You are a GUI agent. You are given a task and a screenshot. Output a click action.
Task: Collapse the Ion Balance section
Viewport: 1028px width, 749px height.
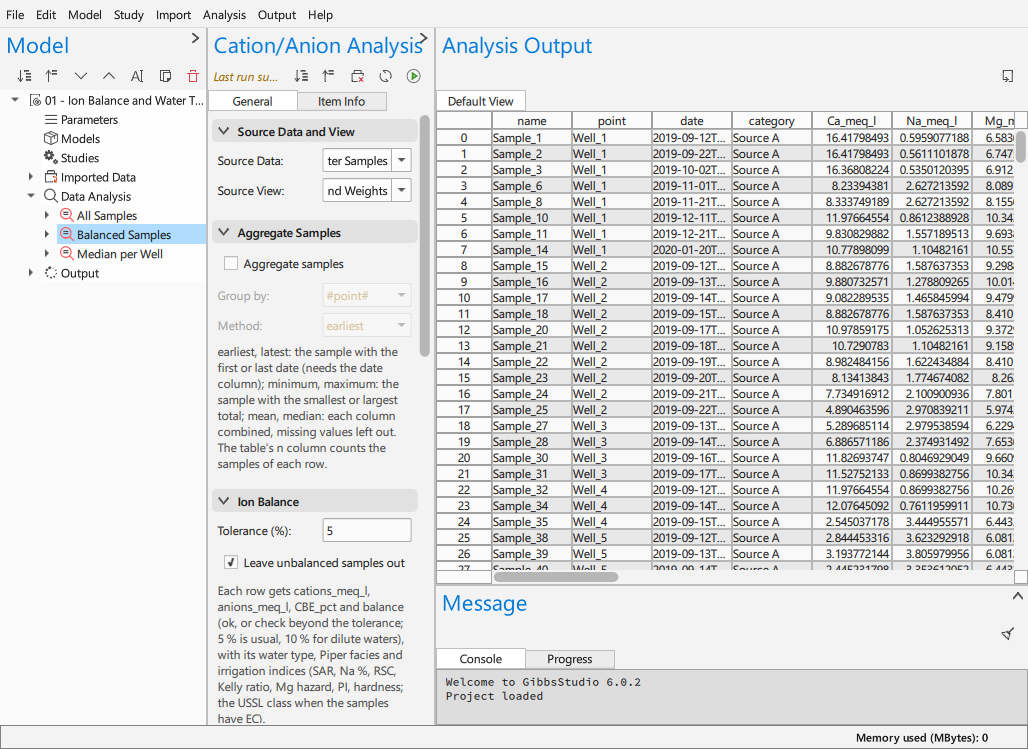click(x=224, y=502)
